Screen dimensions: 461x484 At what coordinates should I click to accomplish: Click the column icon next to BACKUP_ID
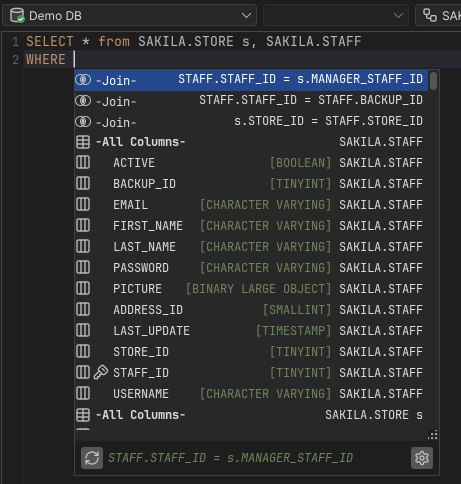(x=83, y=184)
